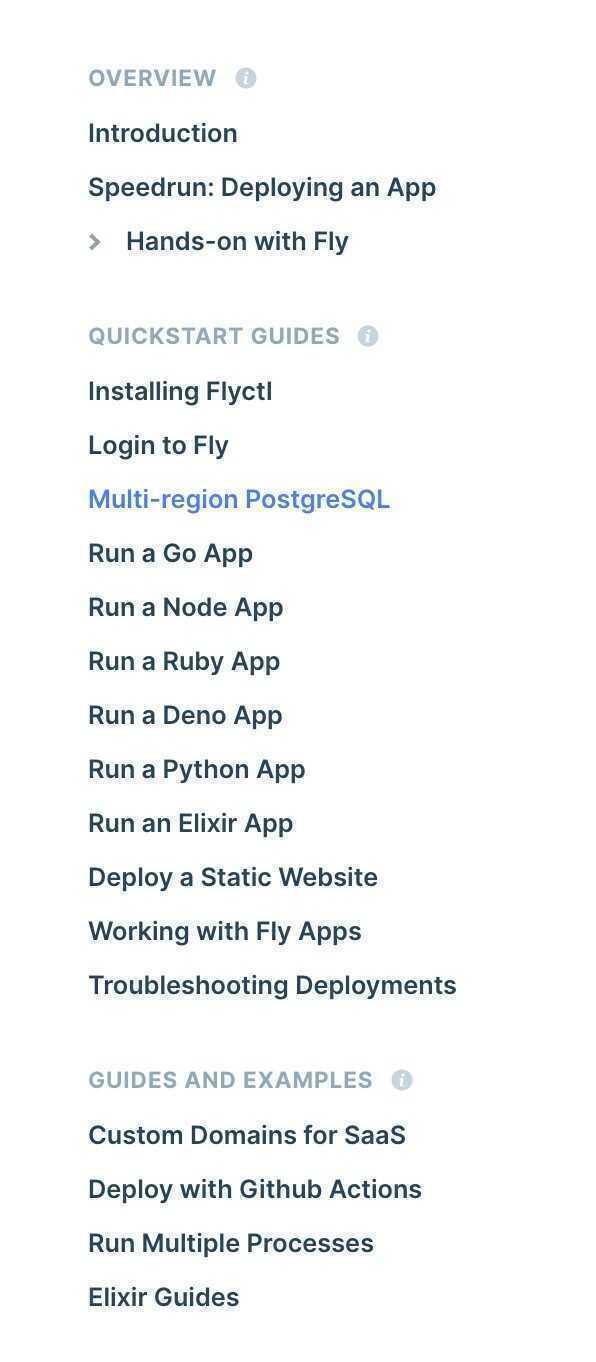Open Speedrun: Deploying an App
Viewport: 596px width, 1362px height.
pos(262,187)
